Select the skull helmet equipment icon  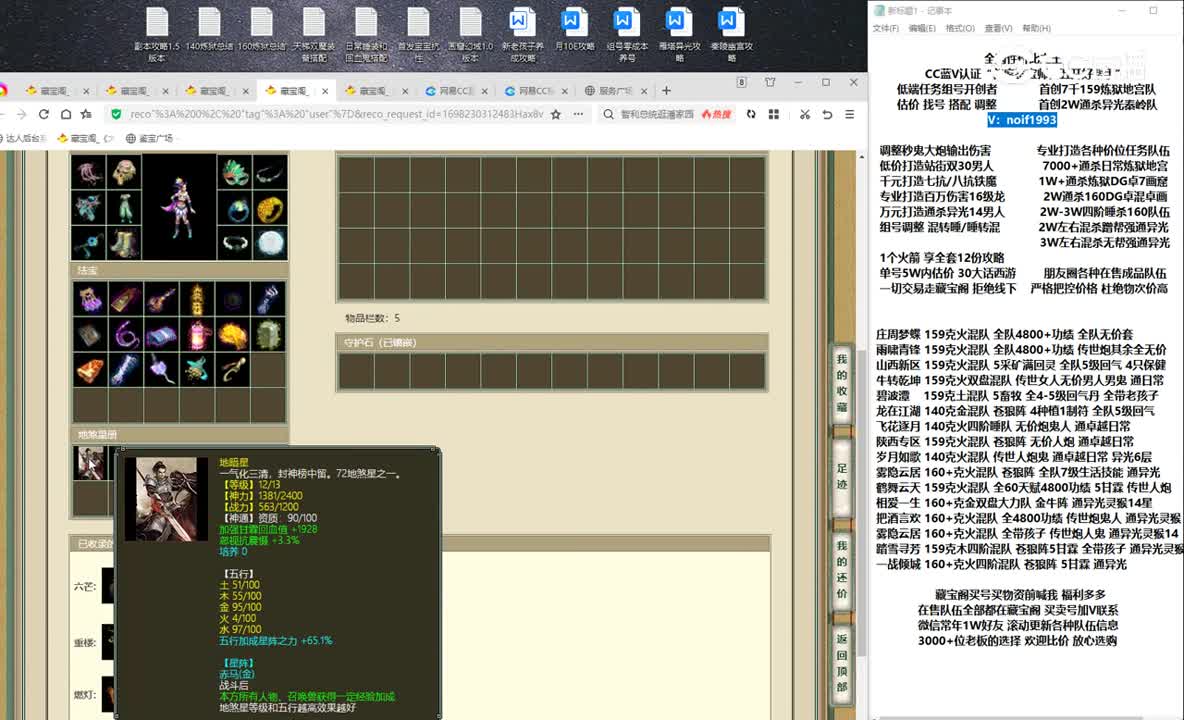(124, 173)
